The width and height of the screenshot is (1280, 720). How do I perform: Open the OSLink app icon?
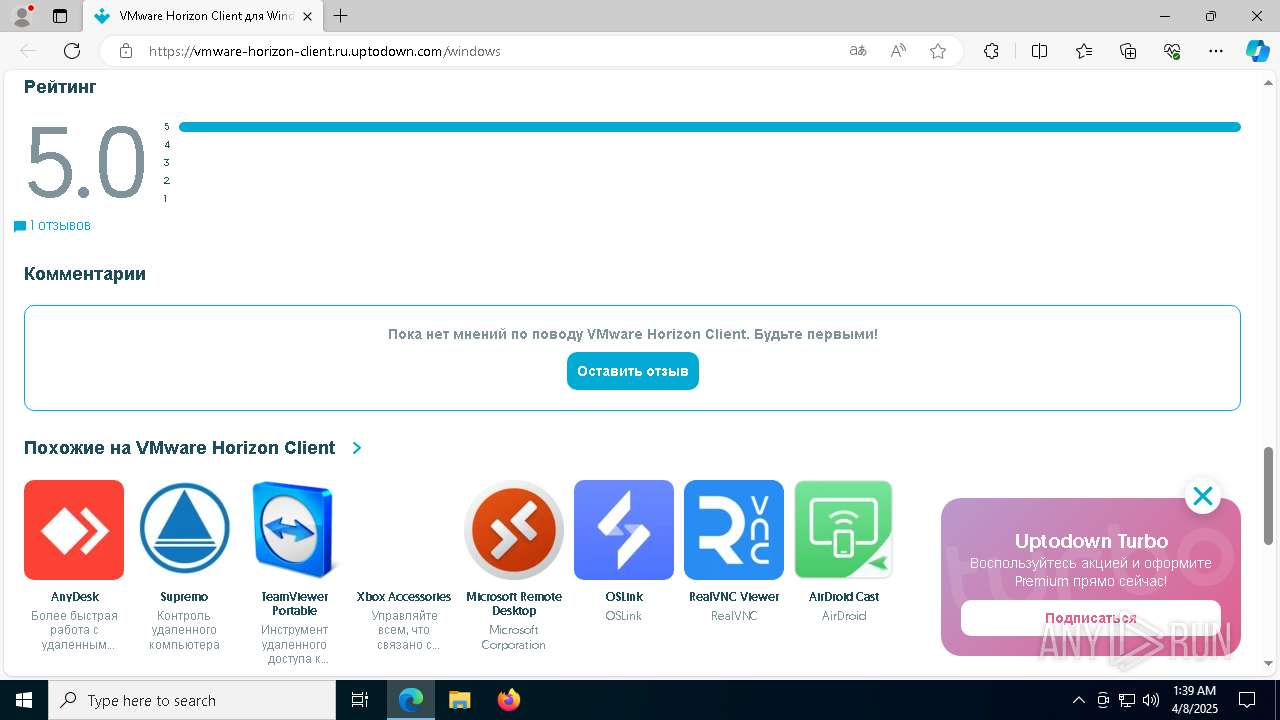click(624, 530)
